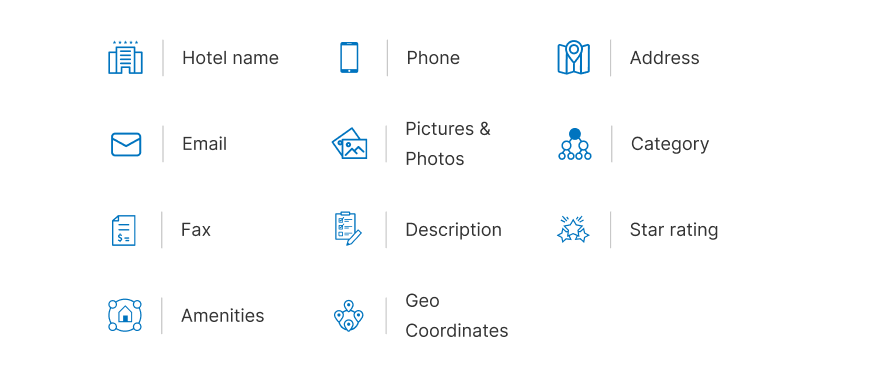Select the Pictures & Photos label

pyautogui.click(x=448, y=144)
